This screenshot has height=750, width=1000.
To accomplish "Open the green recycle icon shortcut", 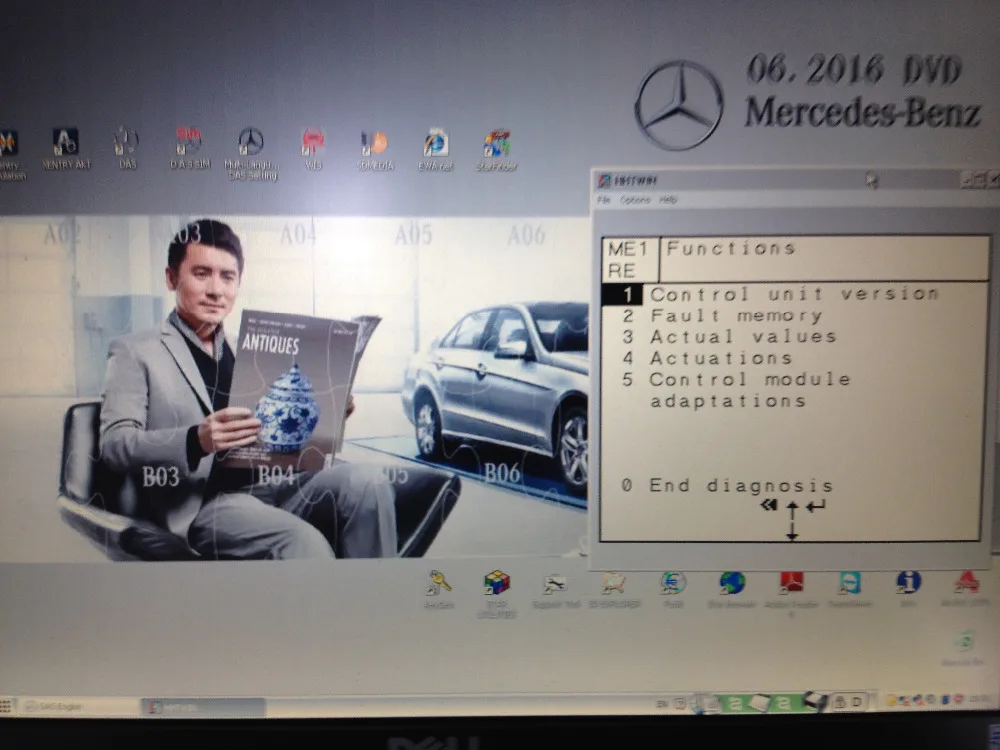I will coord(964,648).
